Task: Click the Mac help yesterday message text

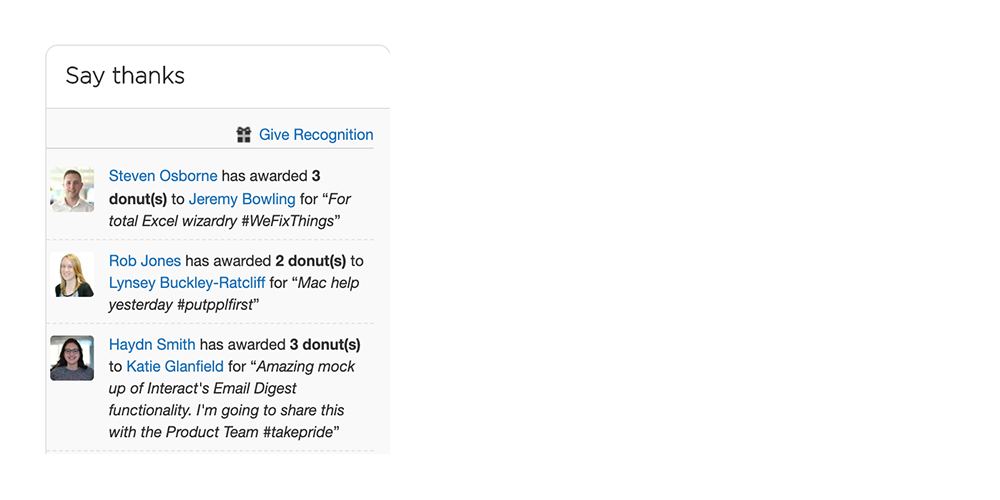Action: (x=234, y=293)
